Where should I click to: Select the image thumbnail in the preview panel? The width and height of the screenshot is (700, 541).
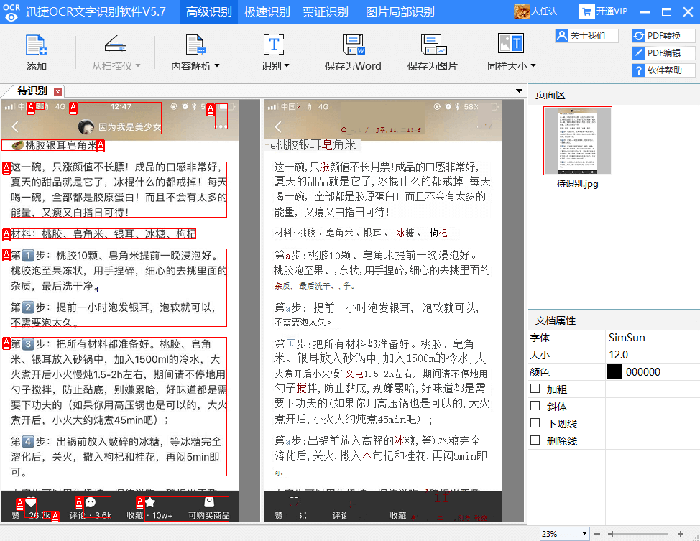tap(577, 140)
